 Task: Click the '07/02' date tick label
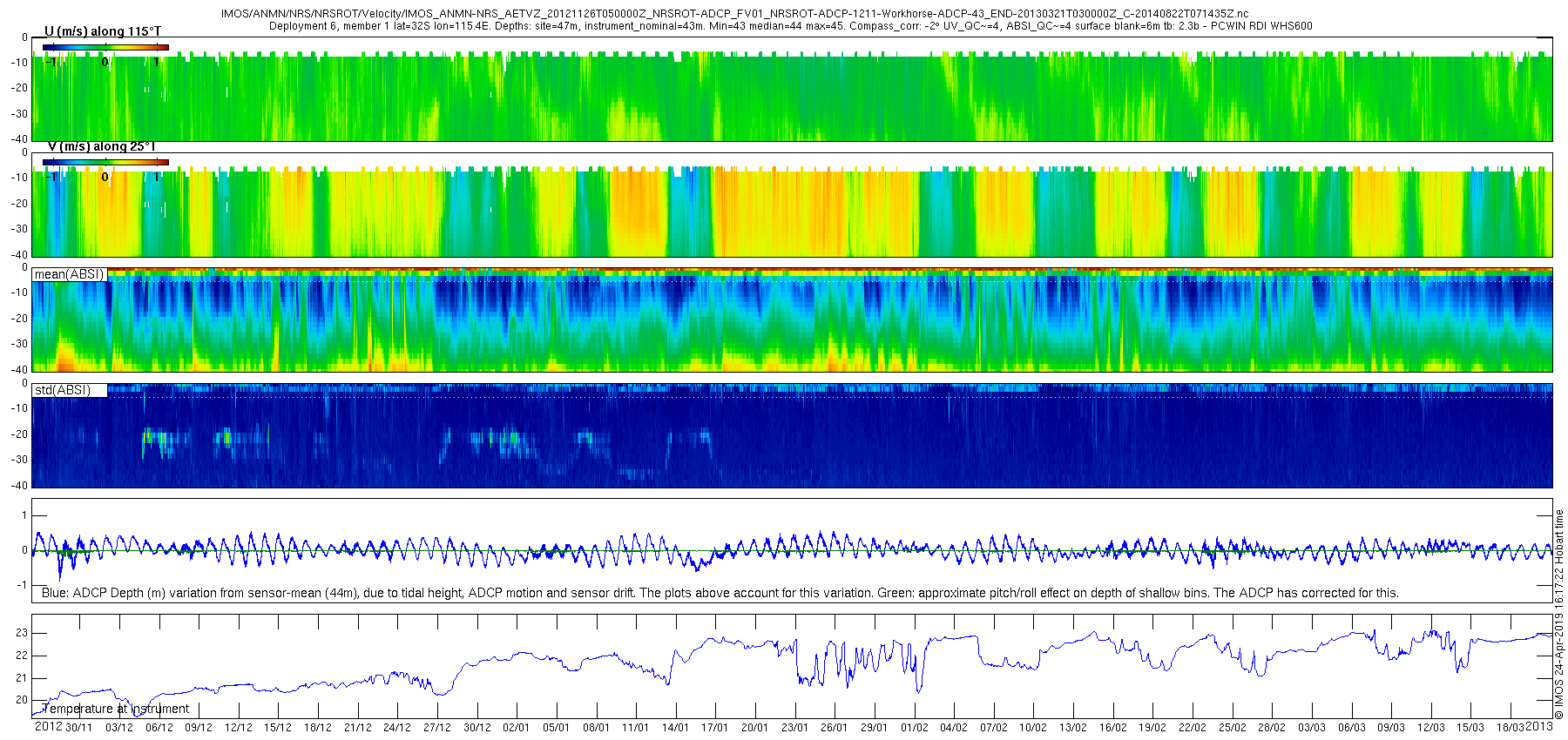(993, 728)
